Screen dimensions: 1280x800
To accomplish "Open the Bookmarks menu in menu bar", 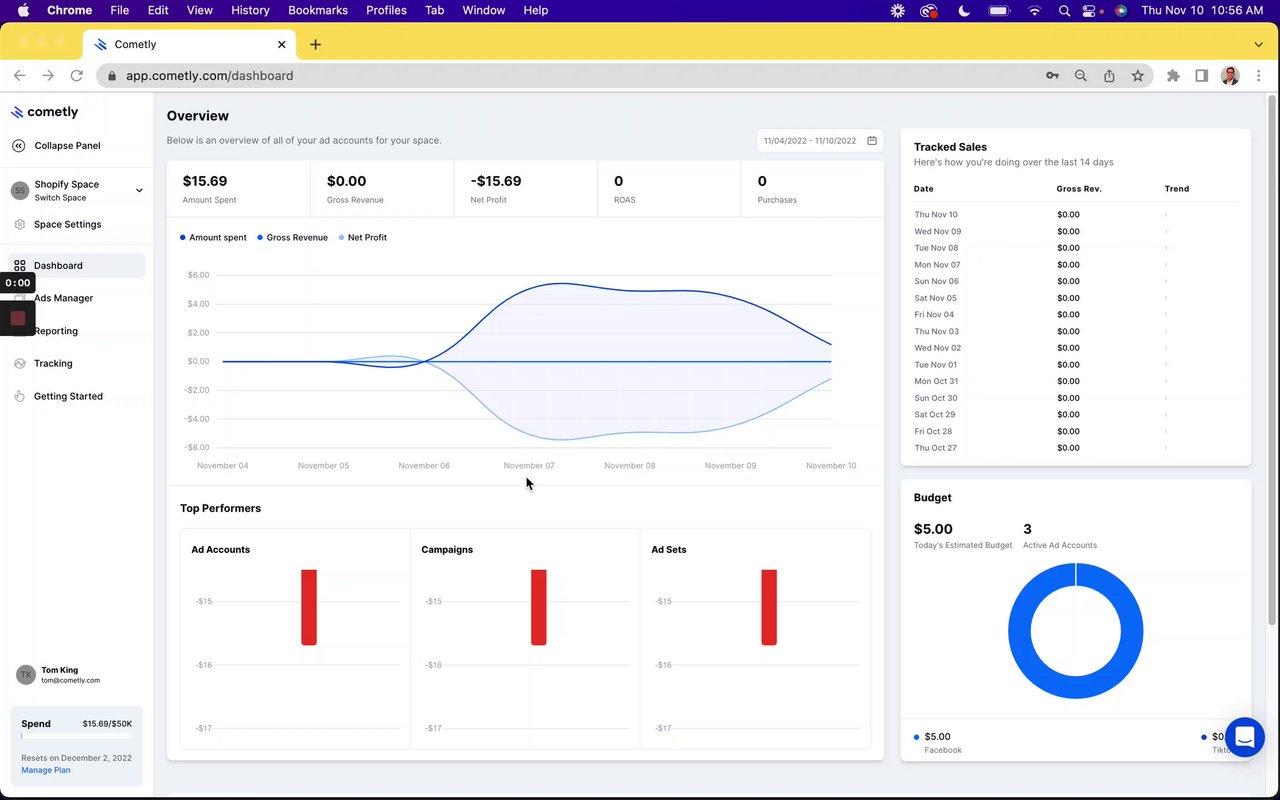I will click(x=318, y=10).
